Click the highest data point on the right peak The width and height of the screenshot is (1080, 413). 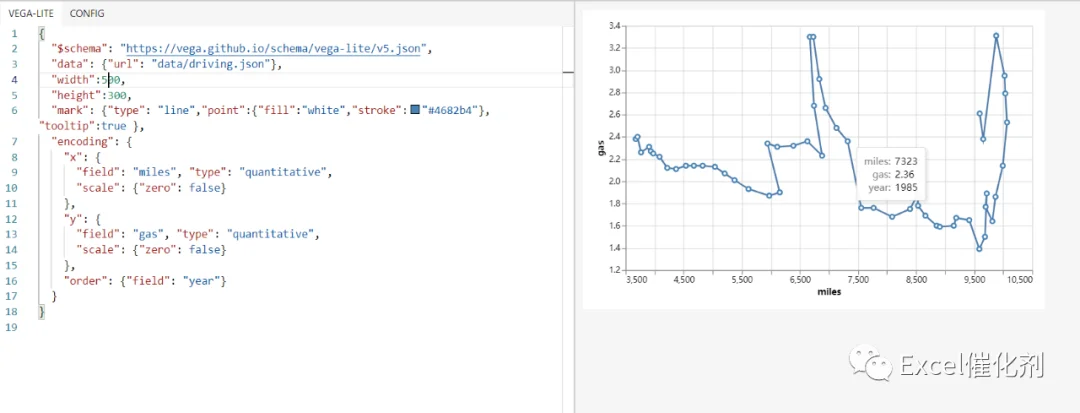coord(996,36)
